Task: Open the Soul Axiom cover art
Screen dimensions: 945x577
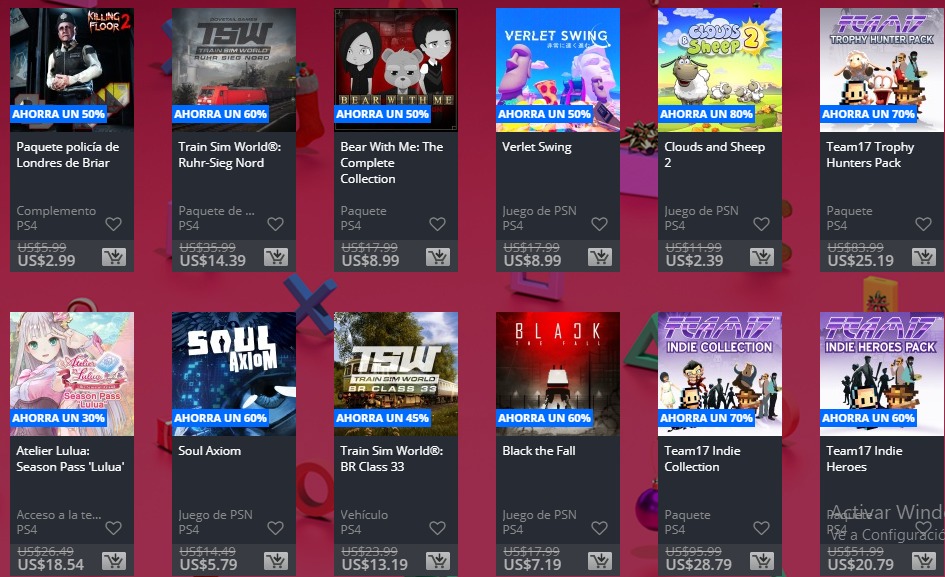Action: 234,374
